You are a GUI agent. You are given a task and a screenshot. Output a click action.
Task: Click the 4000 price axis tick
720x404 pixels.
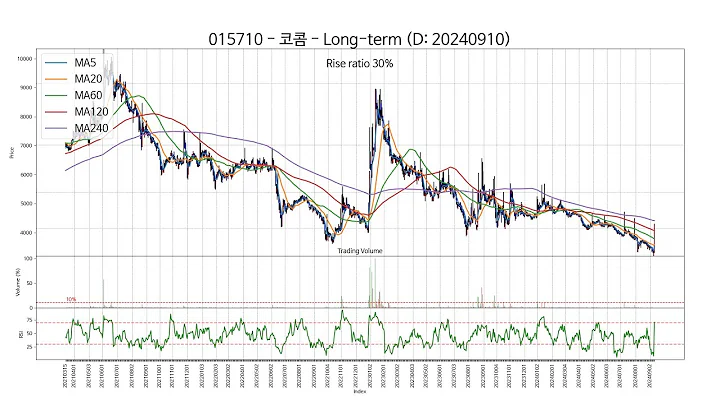click(x=26, y=232)
